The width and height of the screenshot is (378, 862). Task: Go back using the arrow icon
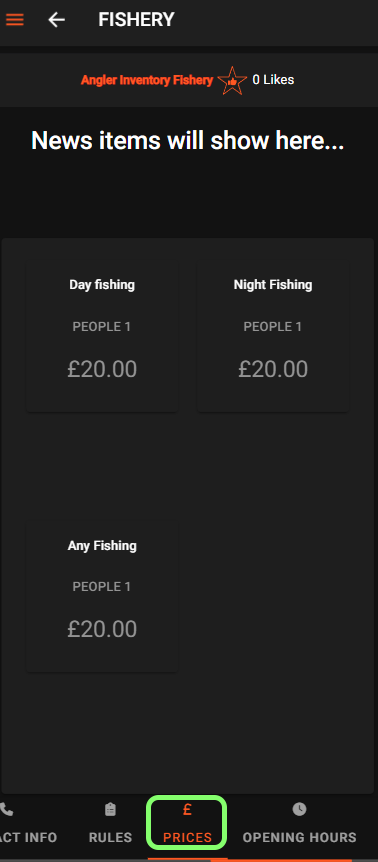tap(57, 20)
